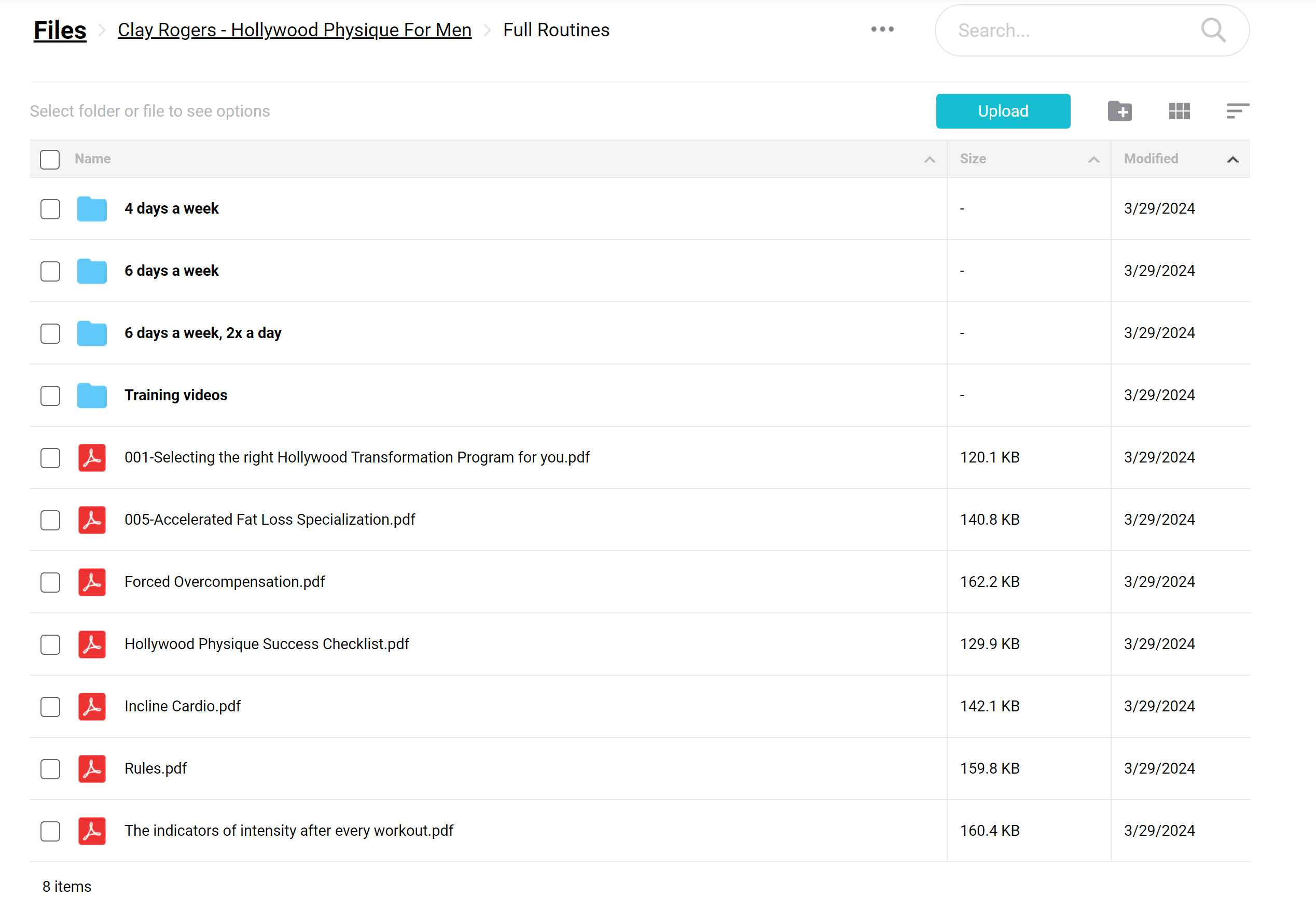This screenshot has height=897, width=1316.
Task: Click folder icon for 6 days a week, 2x a day
Action: pos(92,333)
